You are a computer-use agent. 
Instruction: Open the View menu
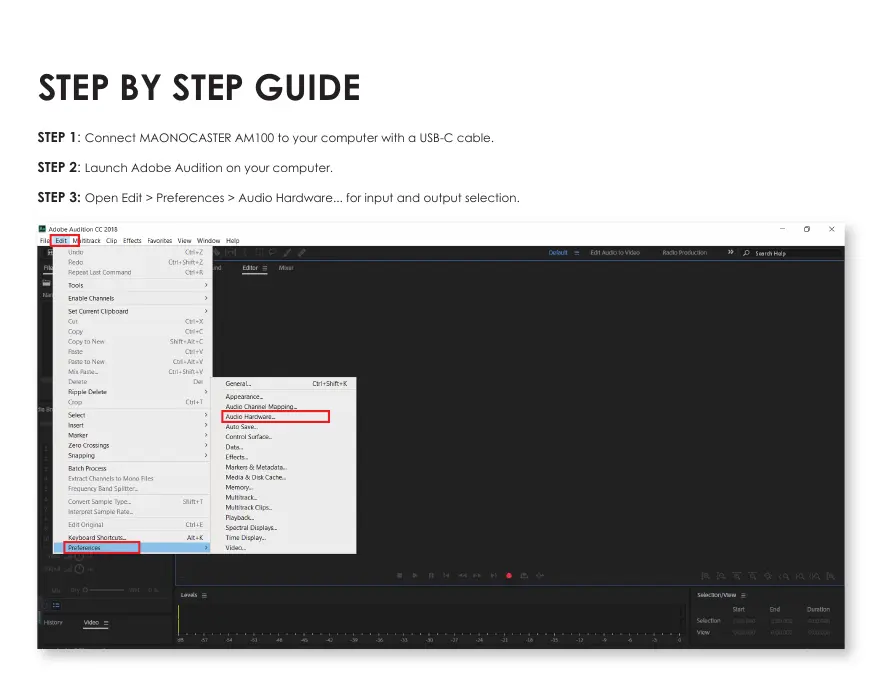pyautogui.click(x=184, y=241)
